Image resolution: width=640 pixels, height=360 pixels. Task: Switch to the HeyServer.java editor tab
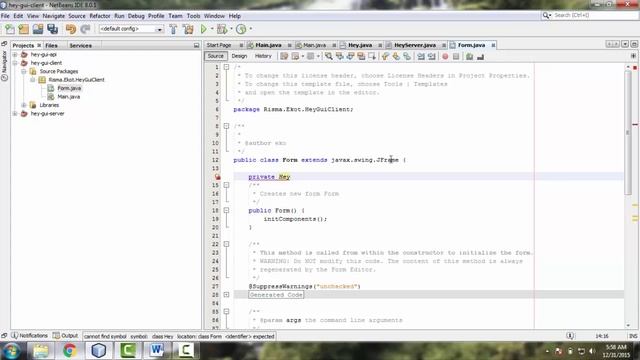click(415, 45)
